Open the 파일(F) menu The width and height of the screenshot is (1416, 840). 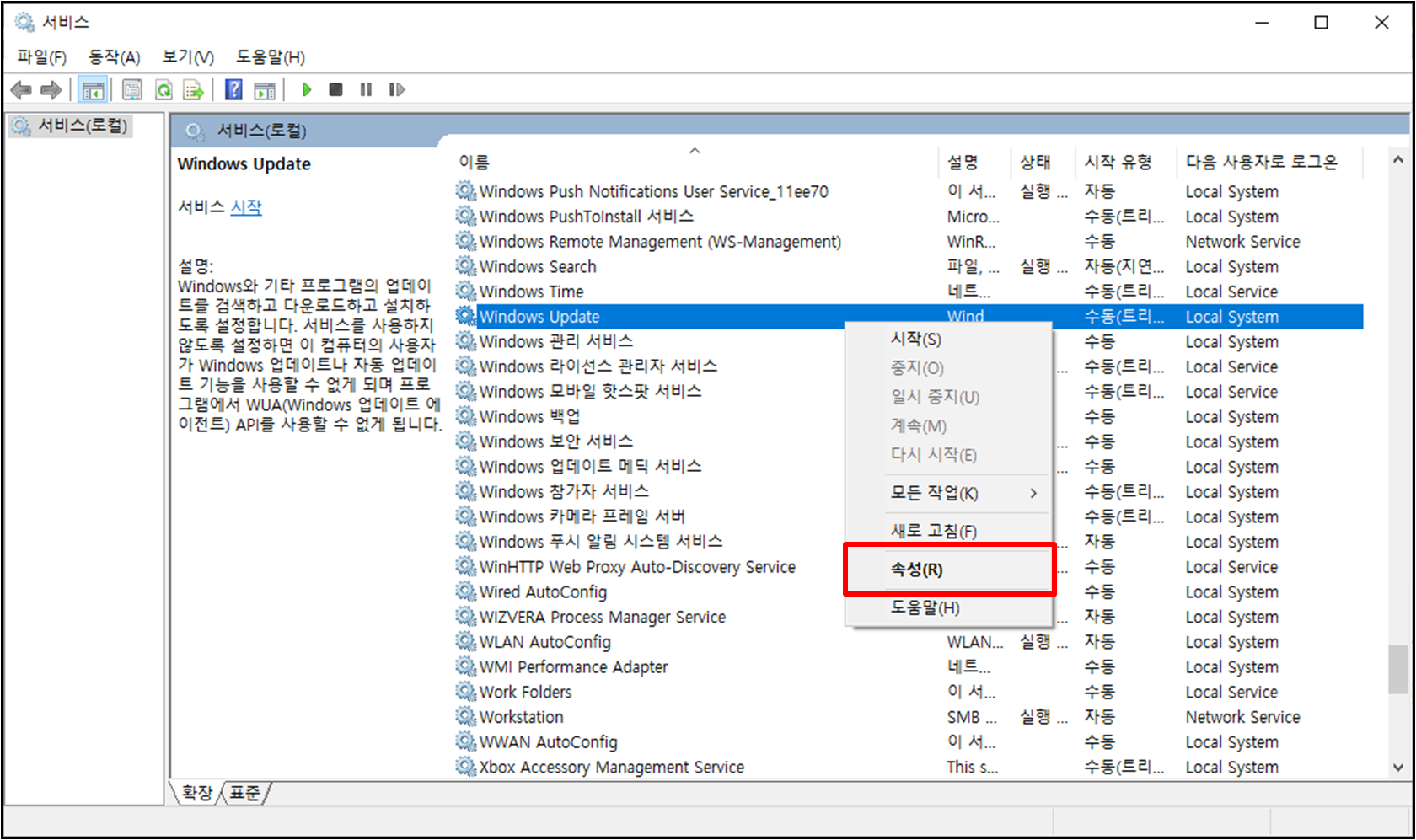tap(41, 57)
